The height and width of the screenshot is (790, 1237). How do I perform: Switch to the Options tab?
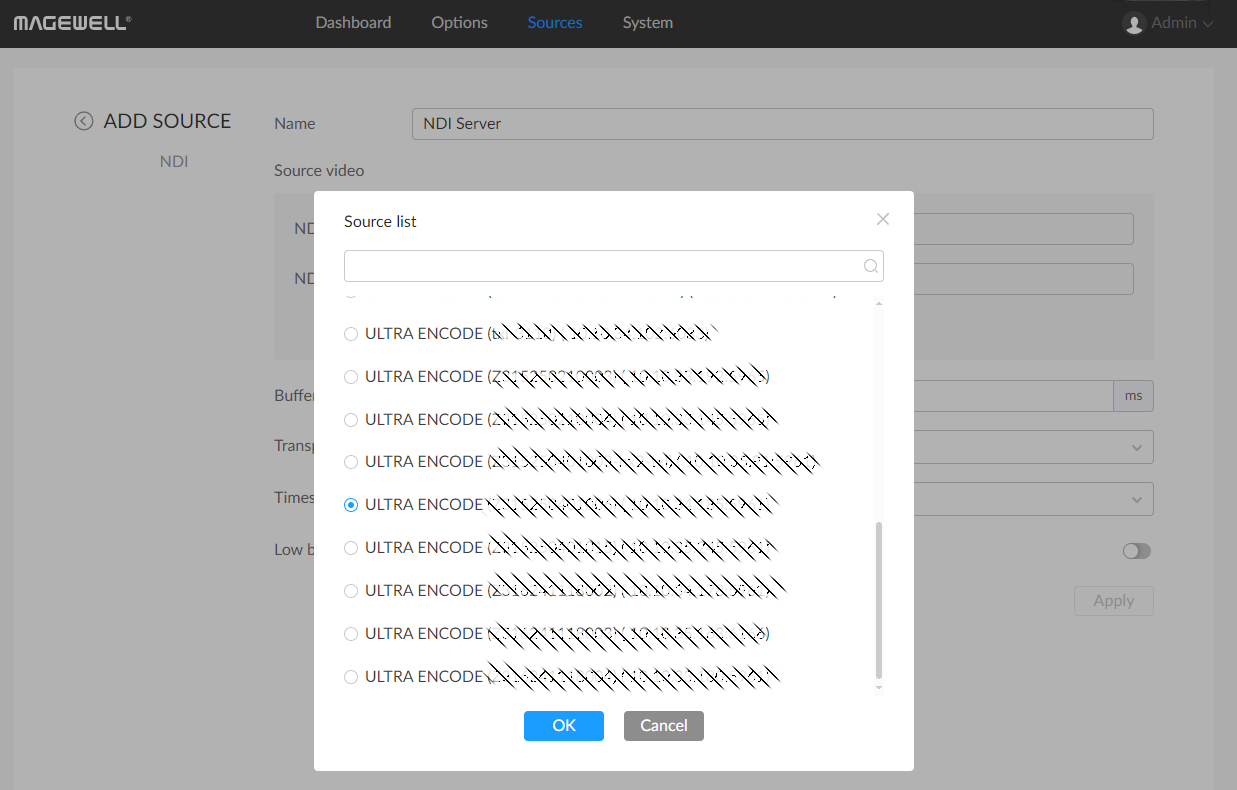coord(459,22)
